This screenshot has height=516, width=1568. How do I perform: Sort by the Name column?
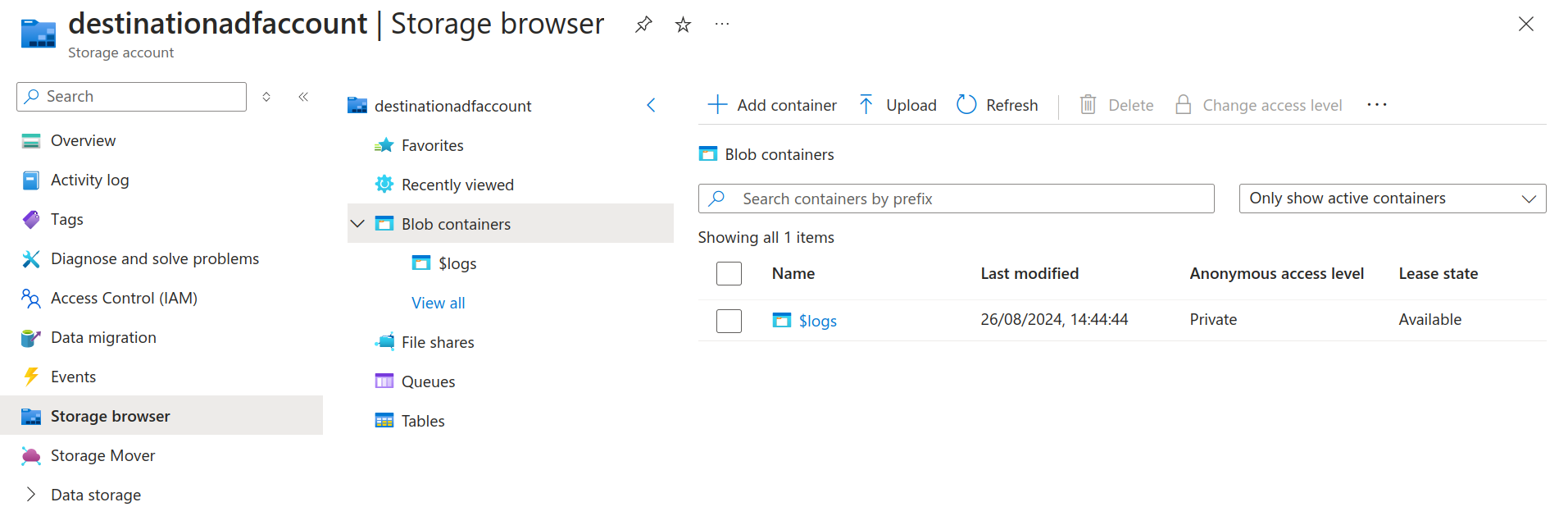793,274
